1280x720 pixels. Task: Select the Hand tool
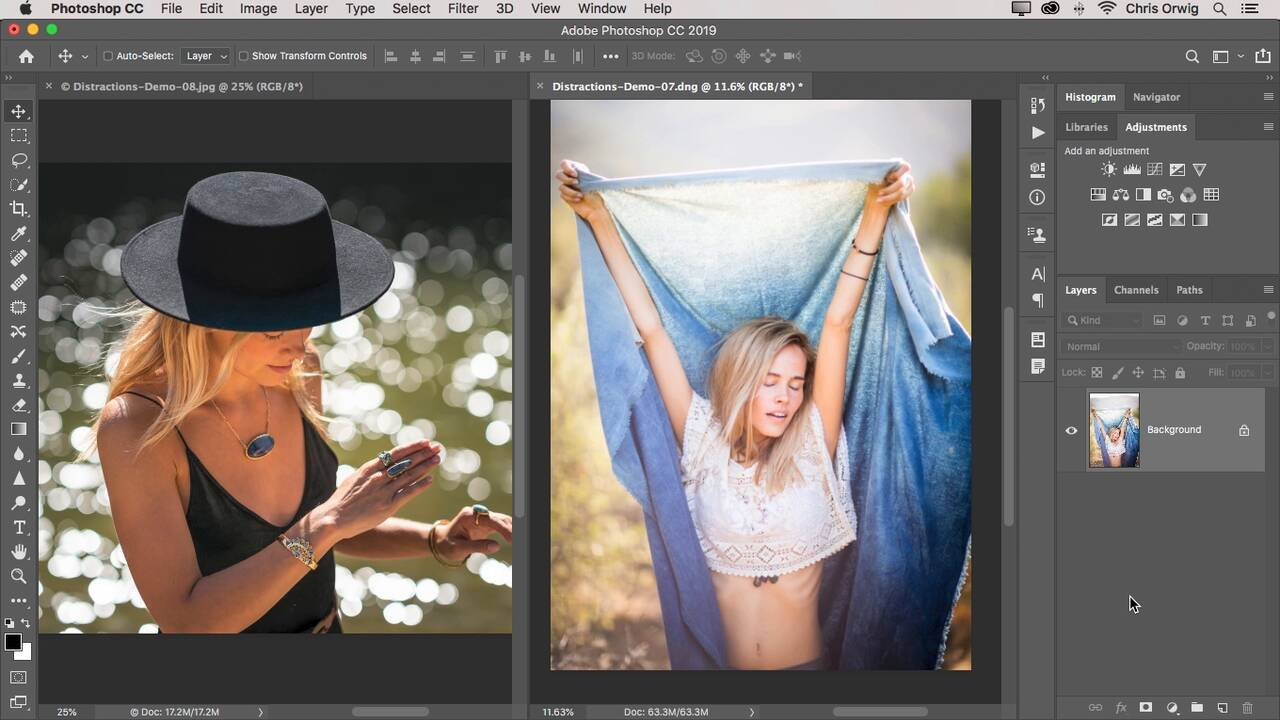pos(19,552)
